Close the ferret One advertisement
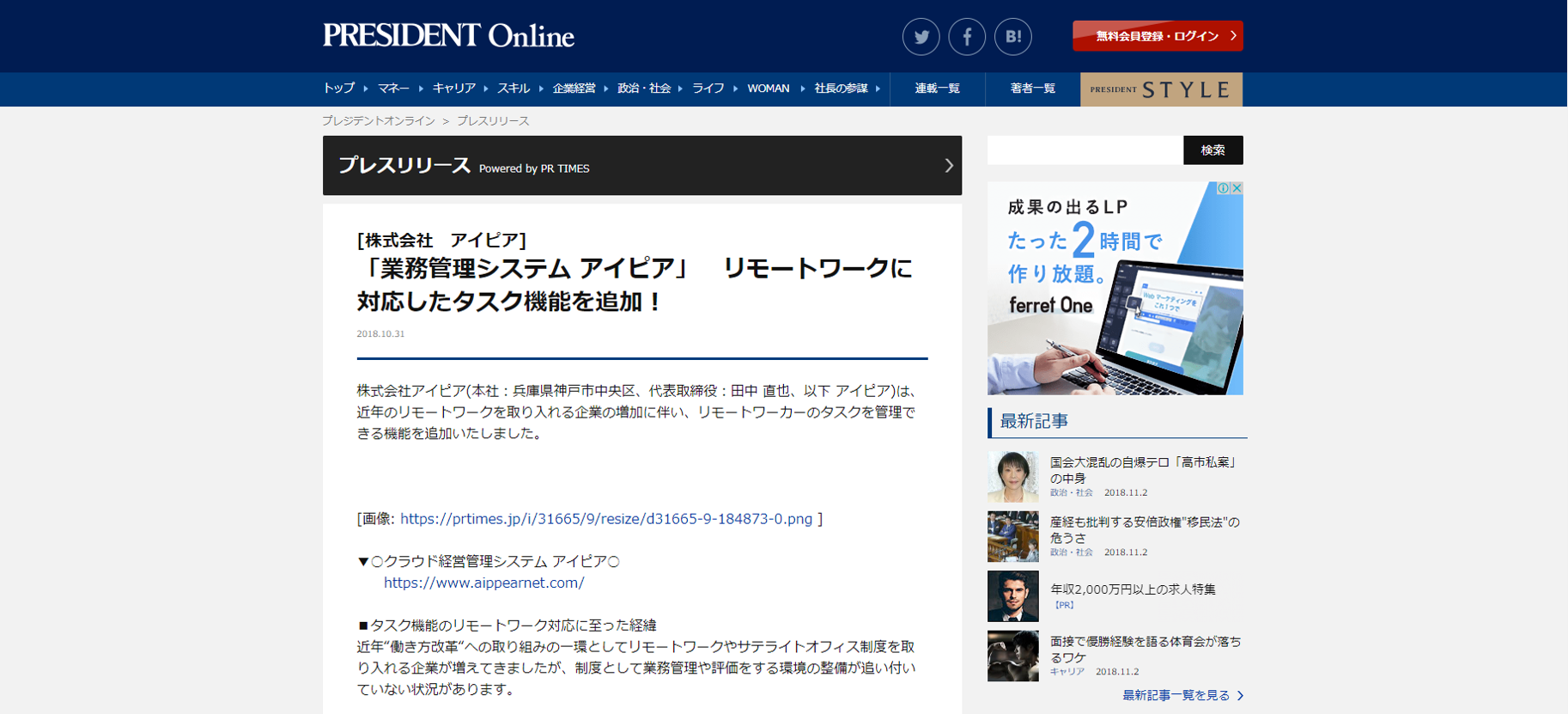The width and height of the screenshot is (1568, 714). (1237, 188)
